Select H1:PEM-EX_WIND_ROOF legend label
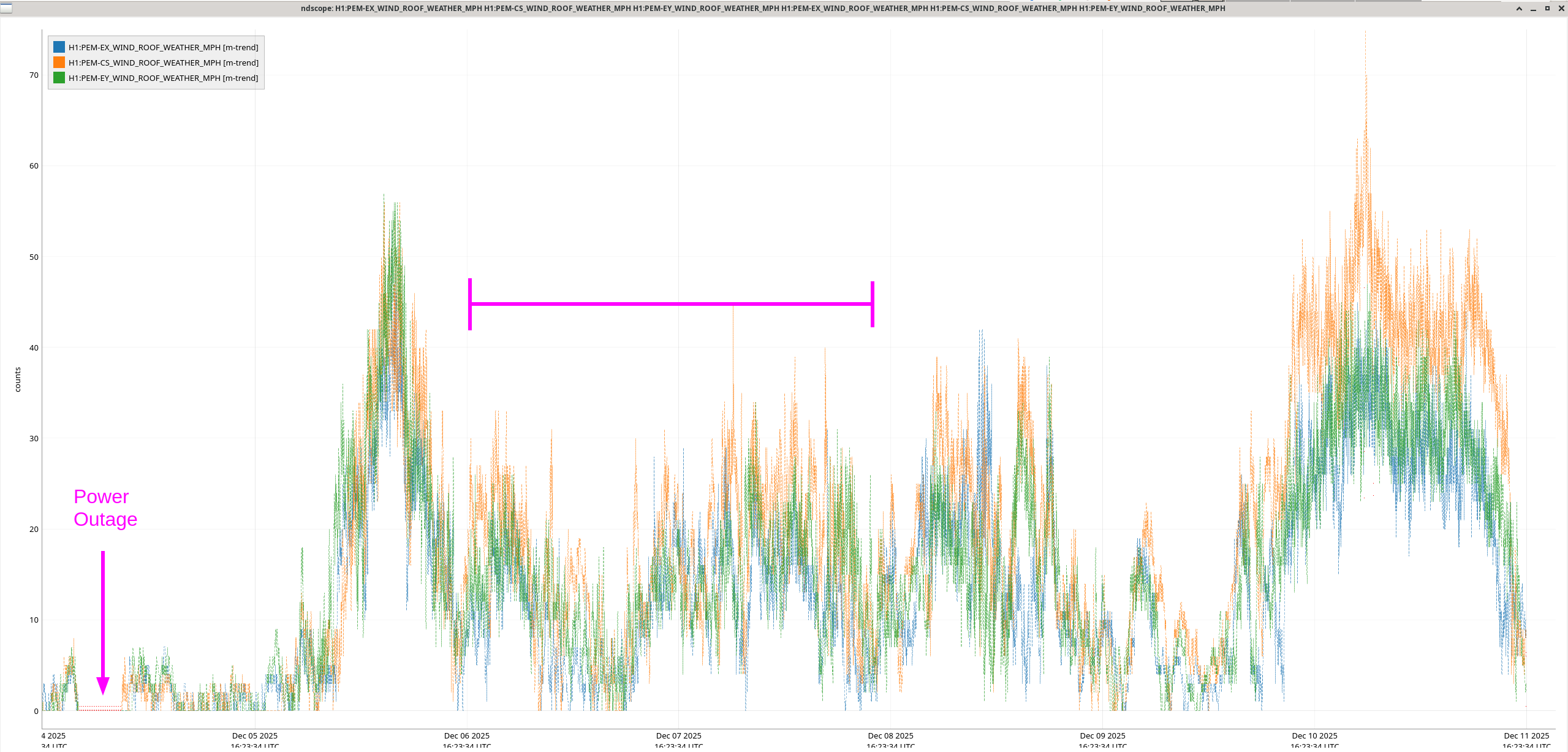Image resolution: width=1568 pixels, height=752 pixels. [x=163, y=47]
